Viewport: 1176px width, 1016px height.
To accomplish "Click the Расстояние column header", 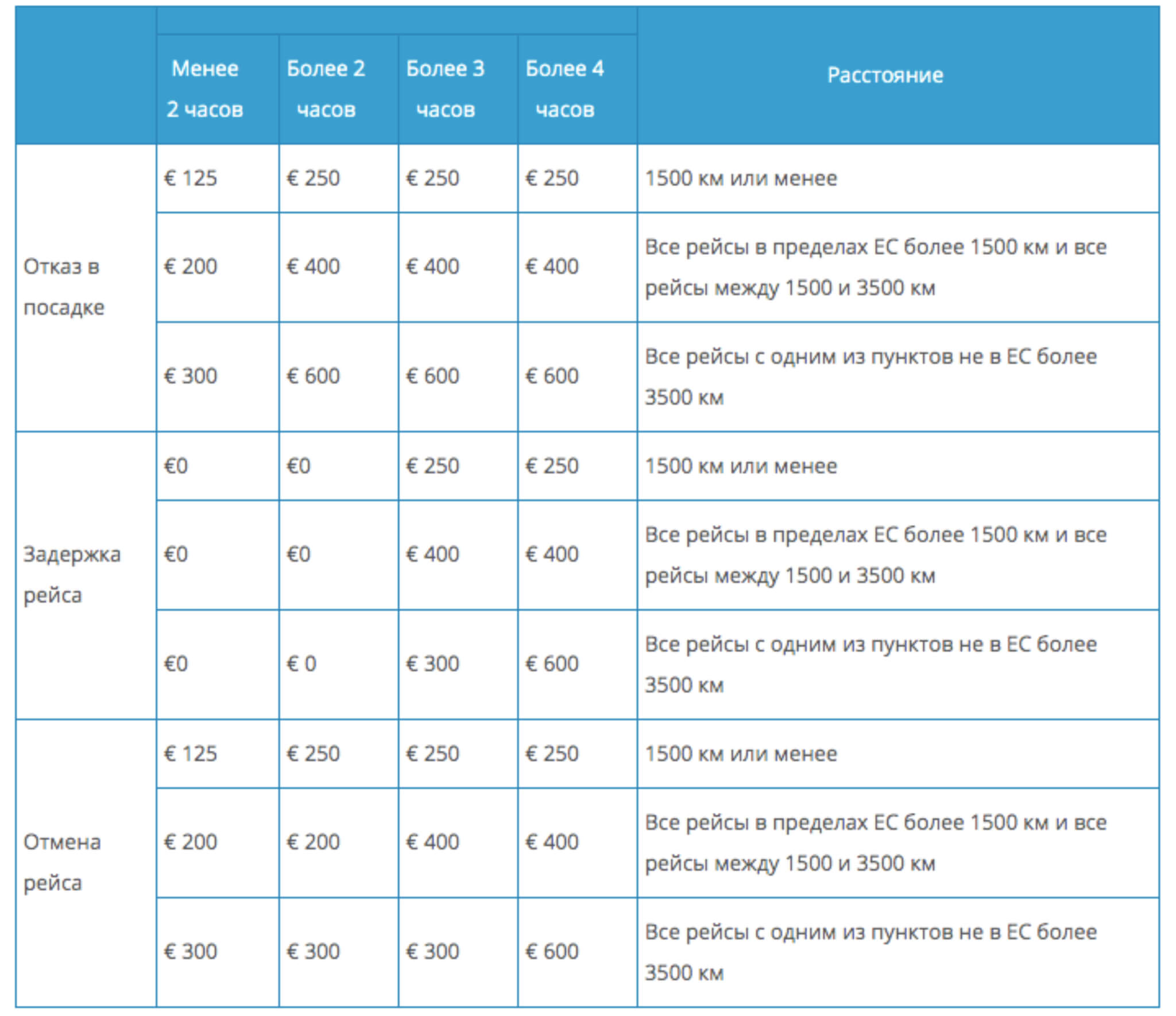I will point(884,75).
